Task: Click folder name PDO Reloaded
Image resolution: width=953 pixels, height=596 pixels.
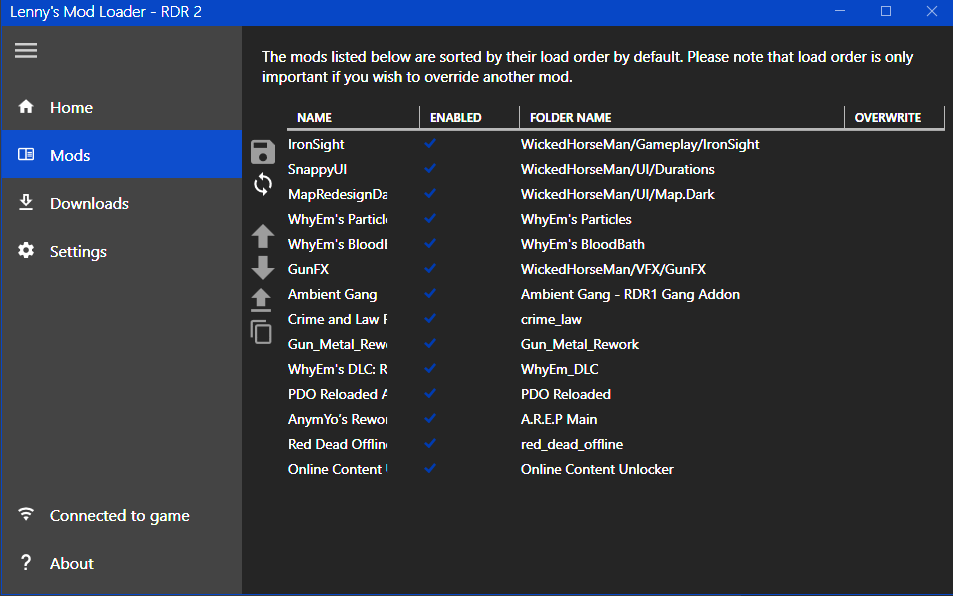Action: click(x=566, y=394)
